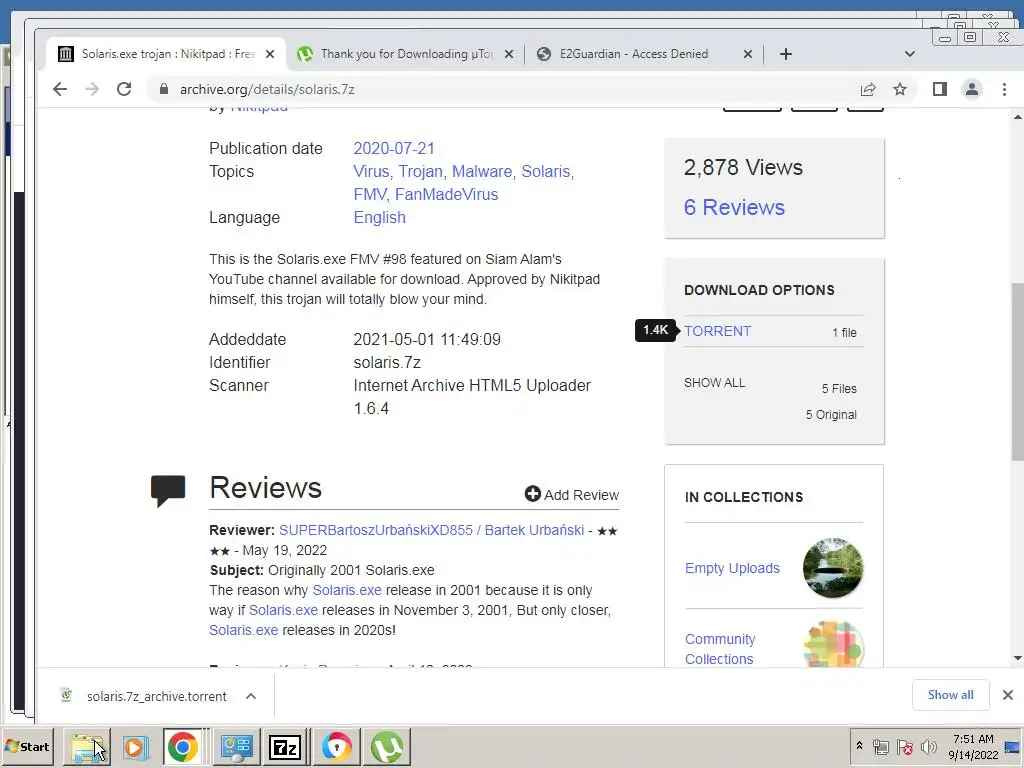1024x768 pixels.
Task: Close the downloads bar
Action: [x=1008, y=695]
